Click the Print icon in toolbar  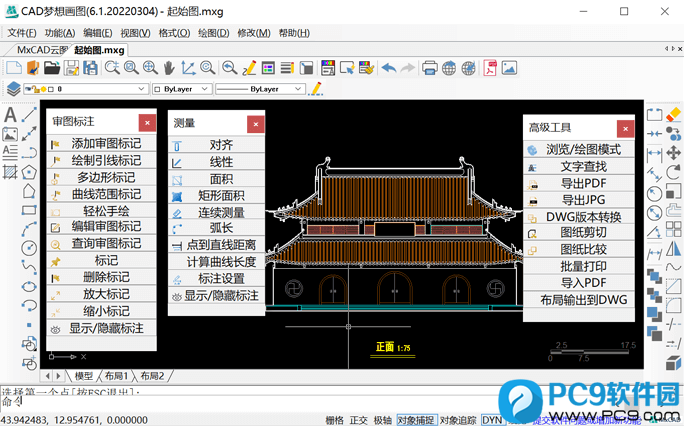click(429, 68)
